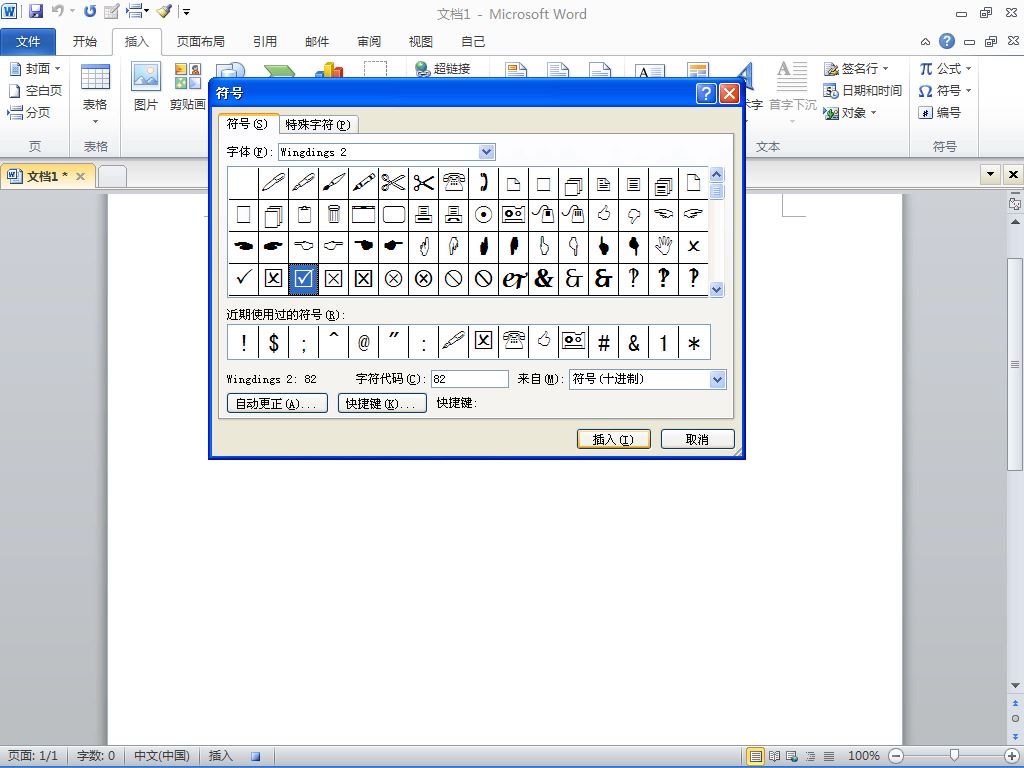Open the 字体 font dropdown showing Wingdings 2
Image resolution: width=1024 pixels, height=768 pixels.
(x=487, y=152)
